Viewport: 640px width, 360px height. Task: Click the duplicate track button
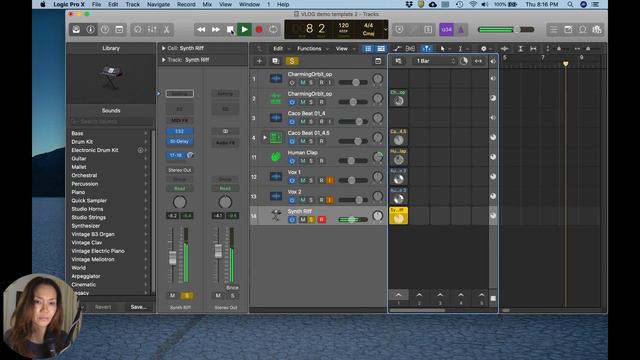276,61
